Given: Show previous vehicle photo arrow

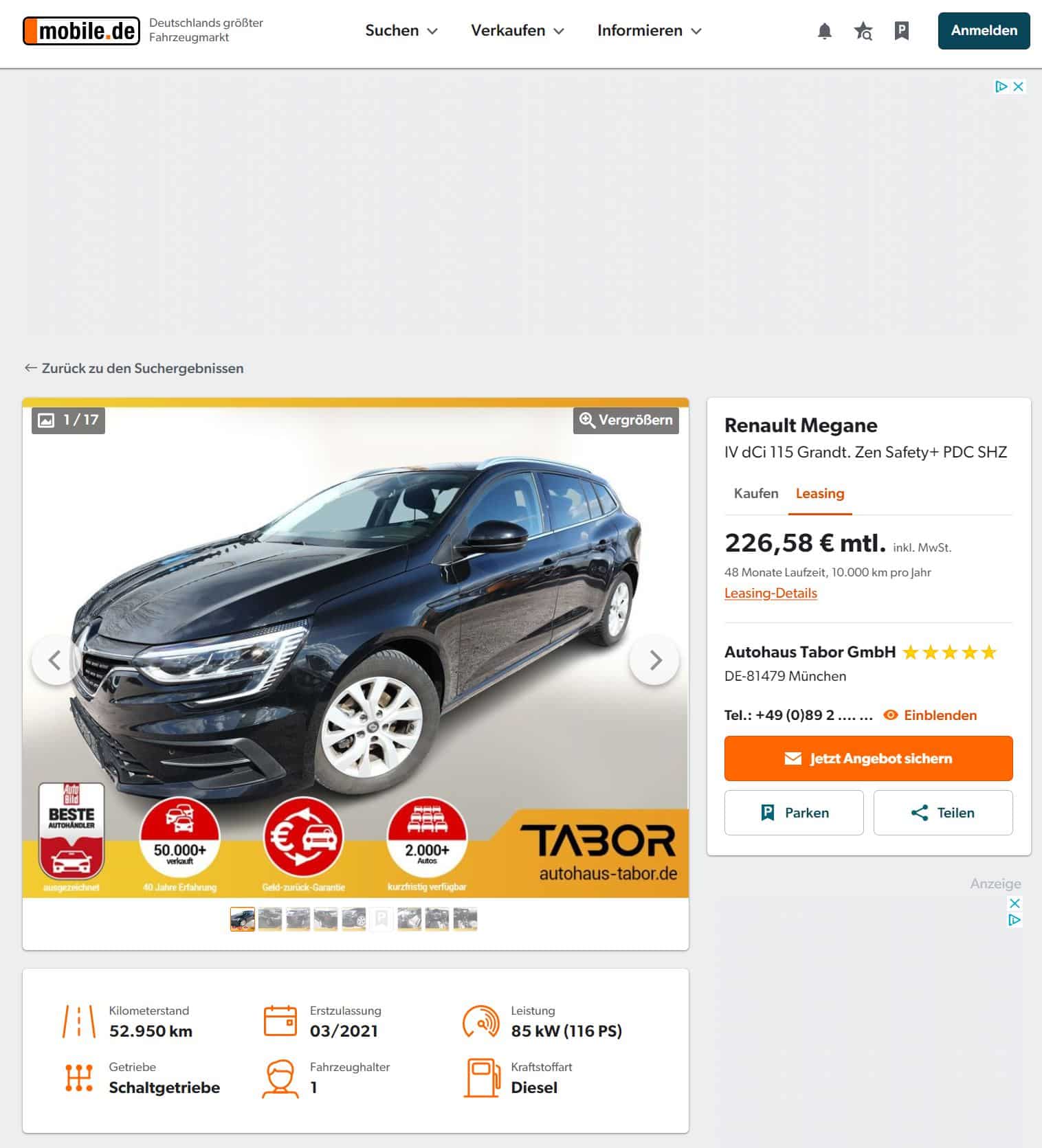Looking at the screenshot, I should pos(55,660).
